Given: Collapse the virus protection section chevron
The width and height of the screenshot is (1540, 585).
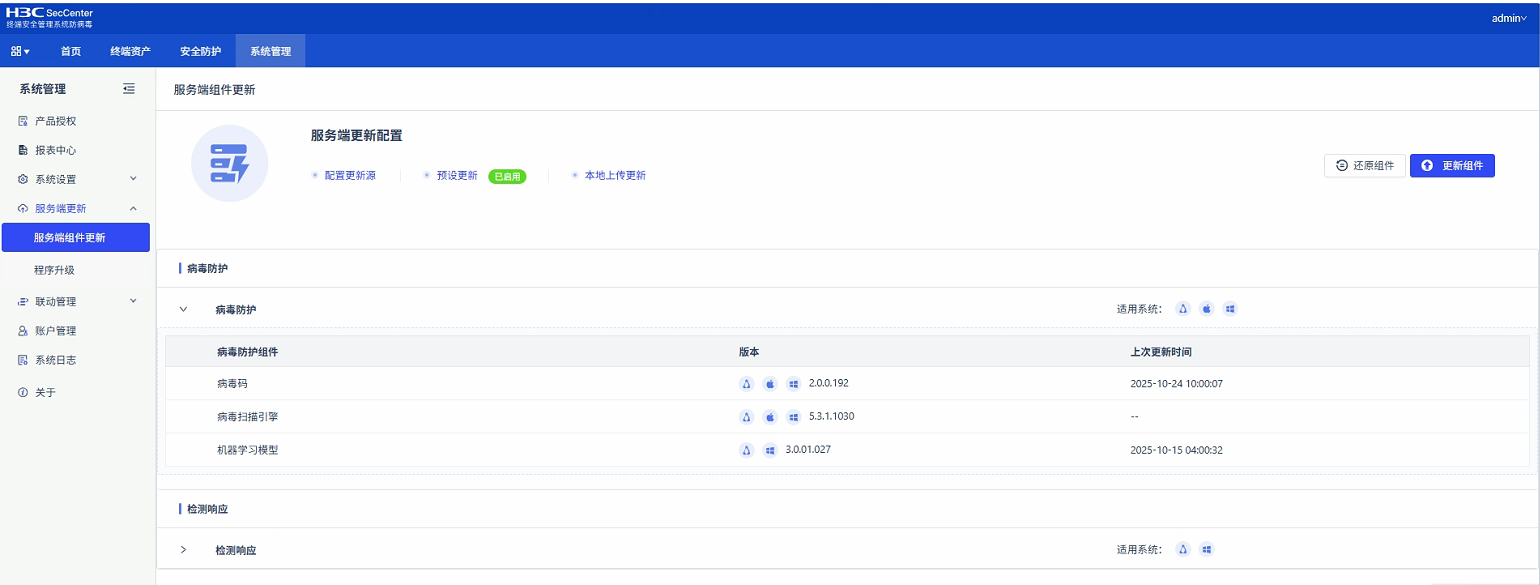Looking at the screenshot, I should (183, 309).
